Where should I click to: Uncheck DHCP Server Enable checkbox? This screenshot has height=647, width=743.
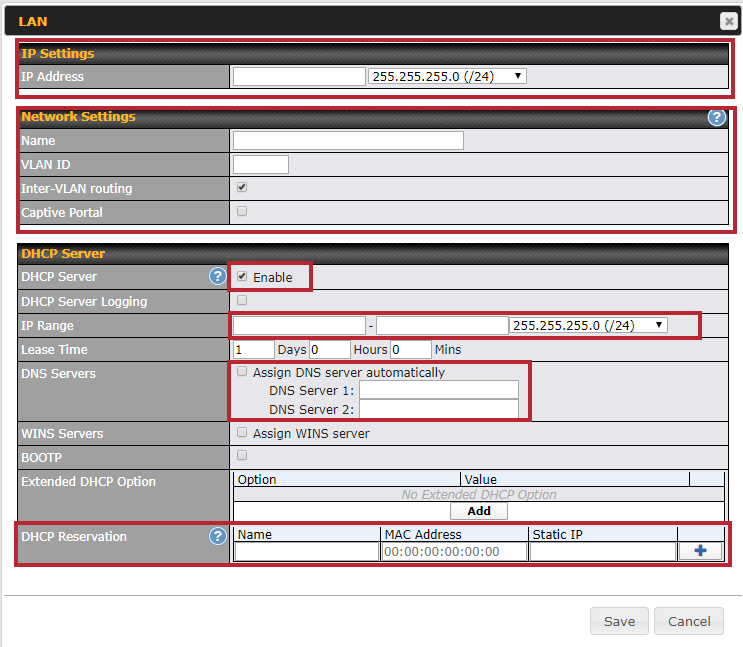click(242, 276)
